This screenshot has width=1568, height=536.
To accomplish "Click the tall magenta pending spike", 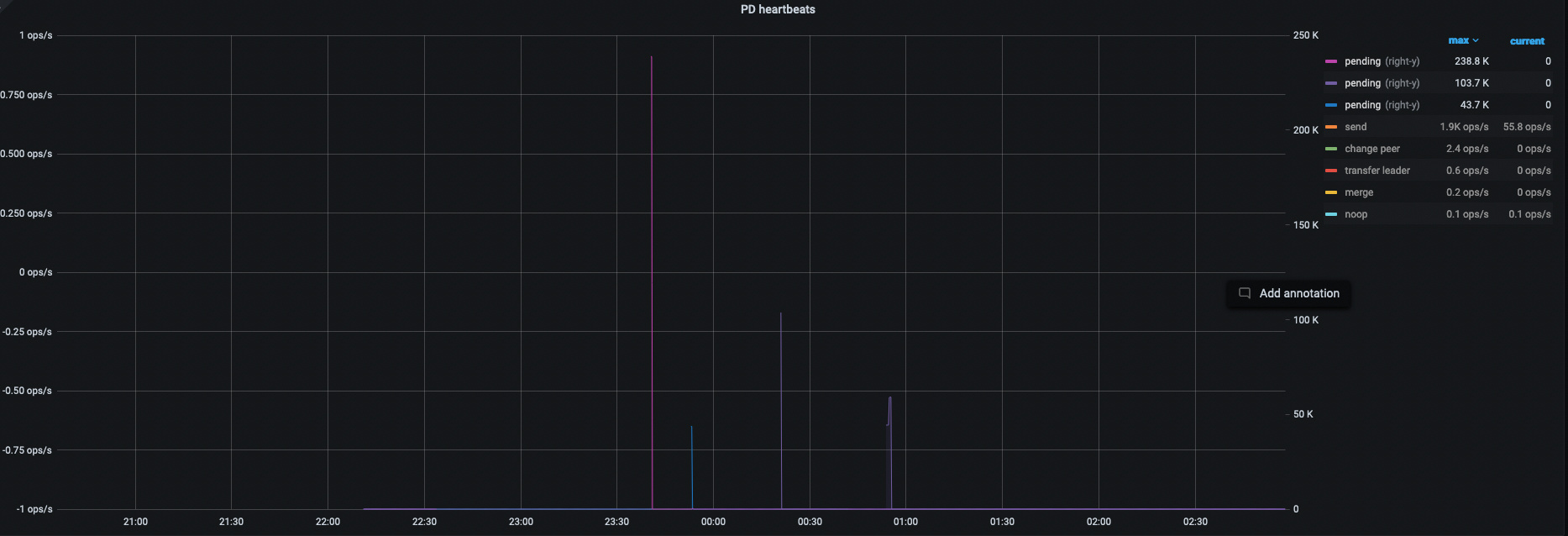I will click(x=652, y=282).
